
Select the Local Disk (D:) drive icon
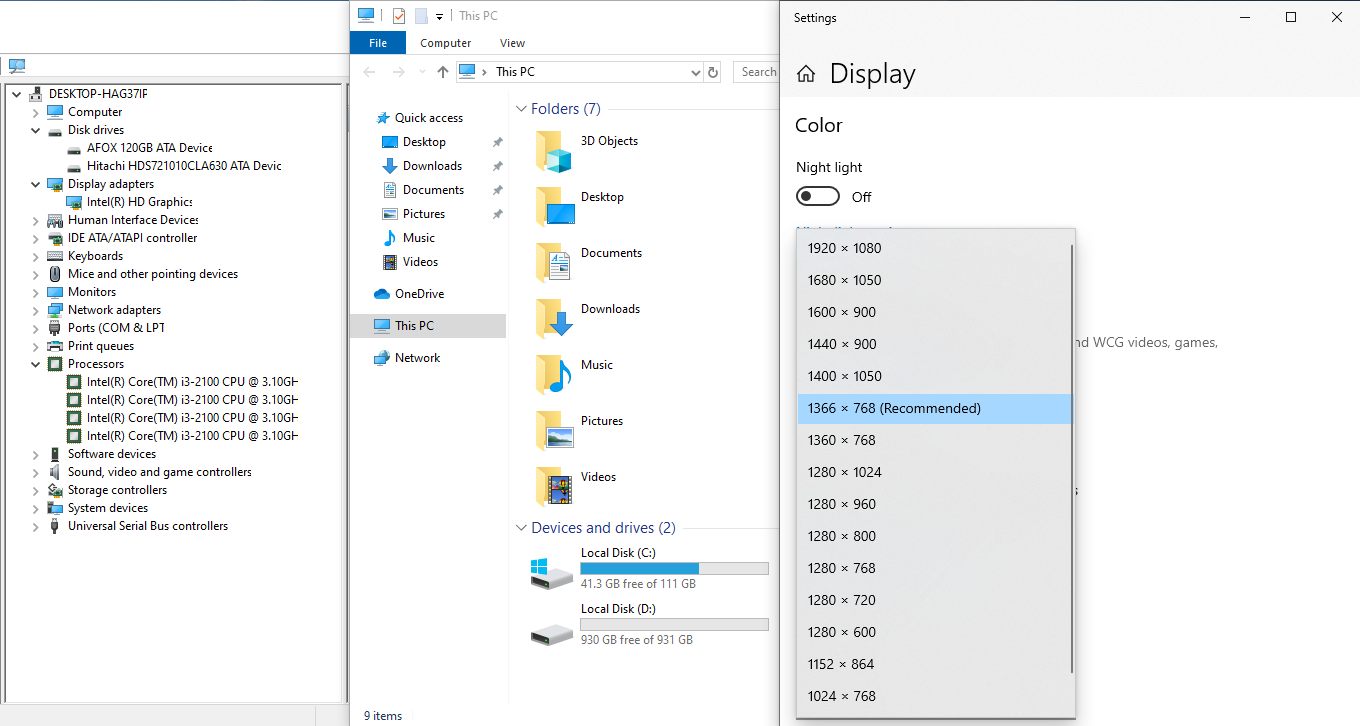[x=552, y=628]
